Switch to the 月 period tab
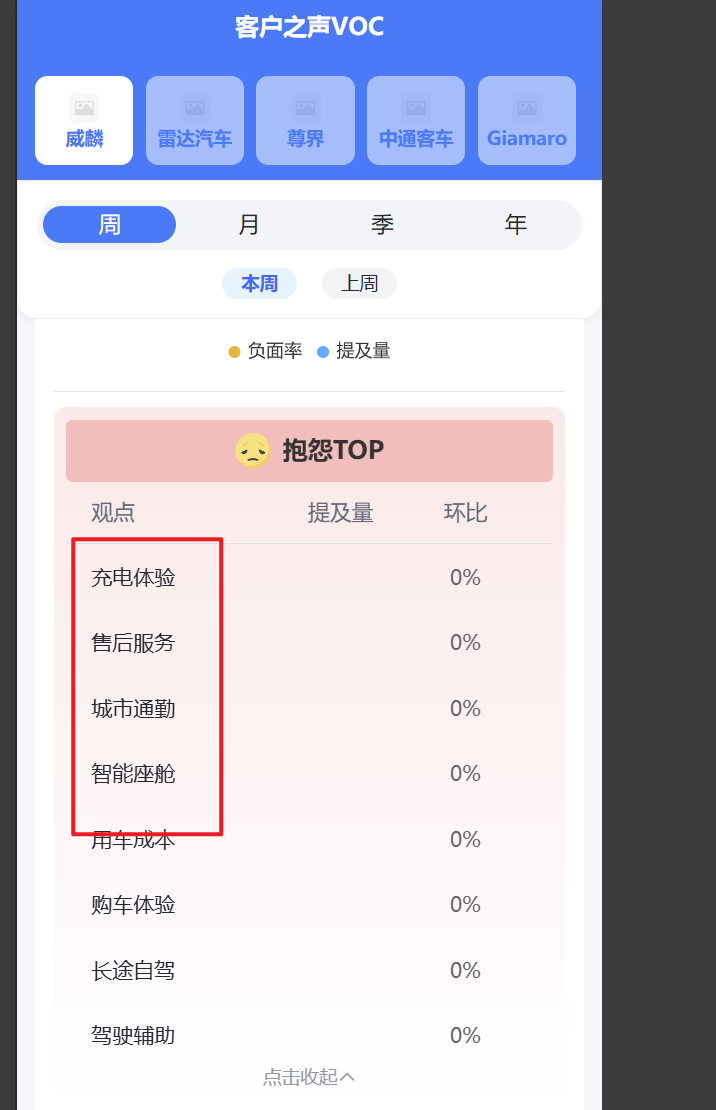Screen dimensions: 716x1110 click(x=249, y=224)
